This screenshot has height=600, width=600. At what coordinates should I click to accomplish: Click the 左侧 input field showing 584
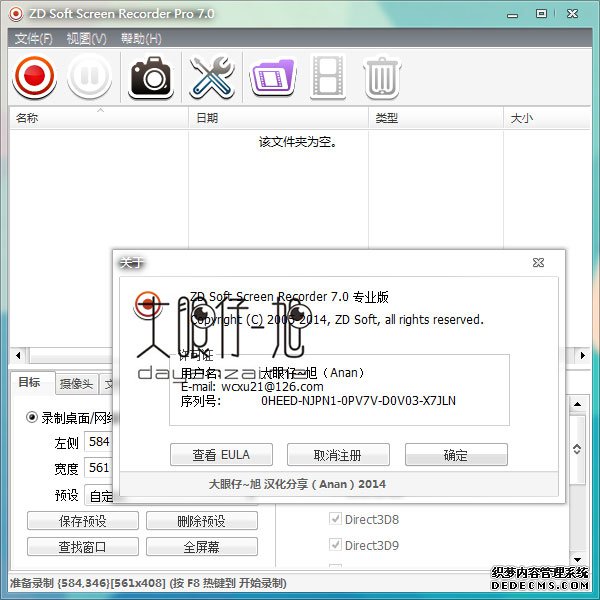pos(99,442)
